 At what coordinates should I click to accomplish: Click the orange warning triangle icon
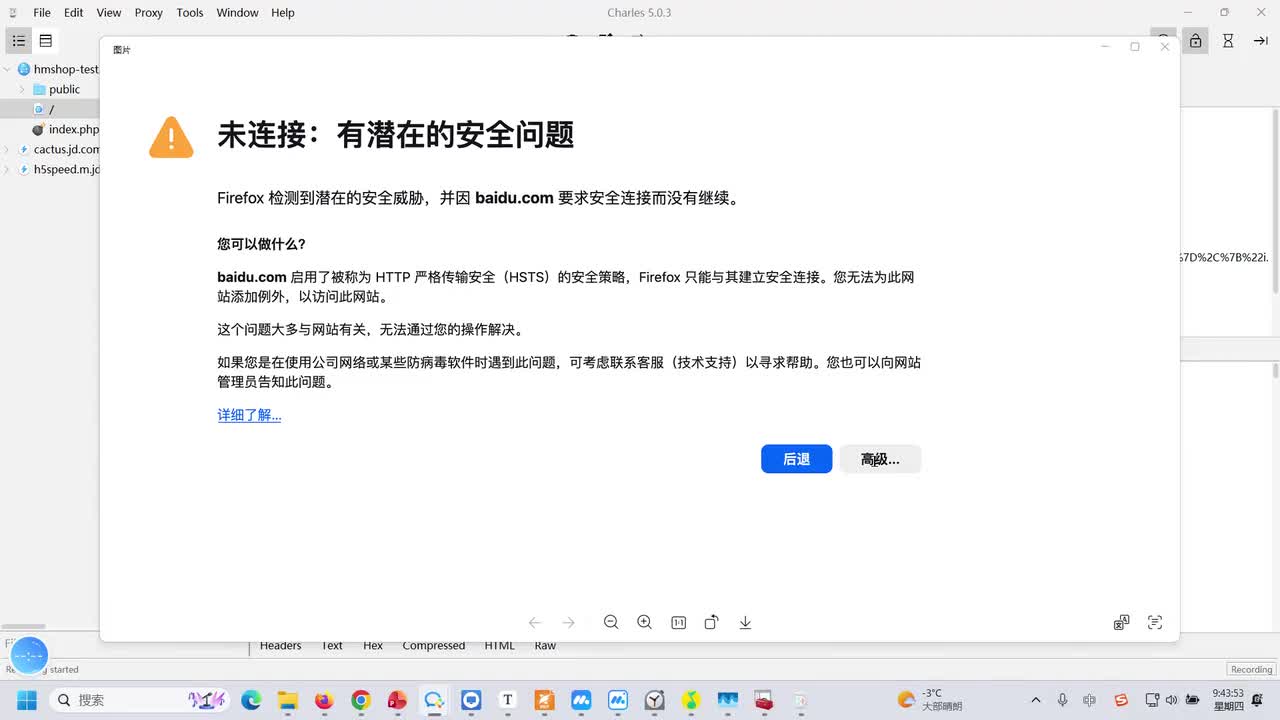pyautogui.click(x=171, y=137)
